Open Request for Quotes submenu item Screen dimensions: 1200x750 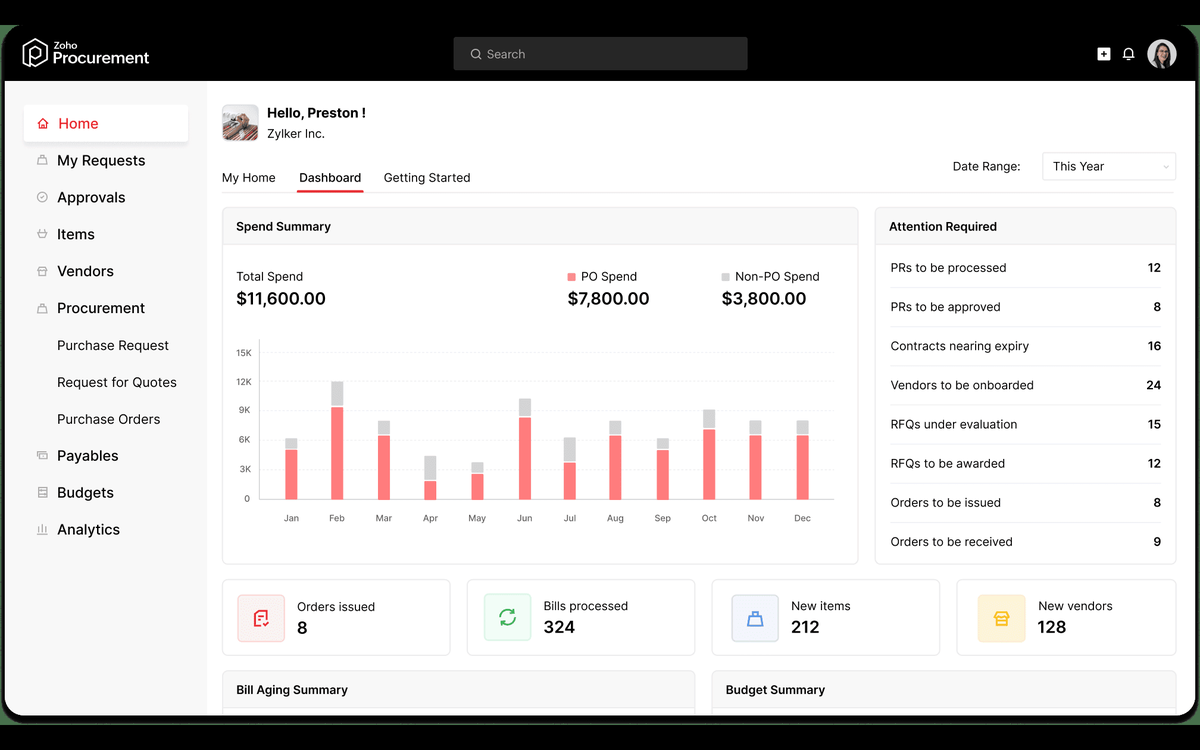[117, 382]
